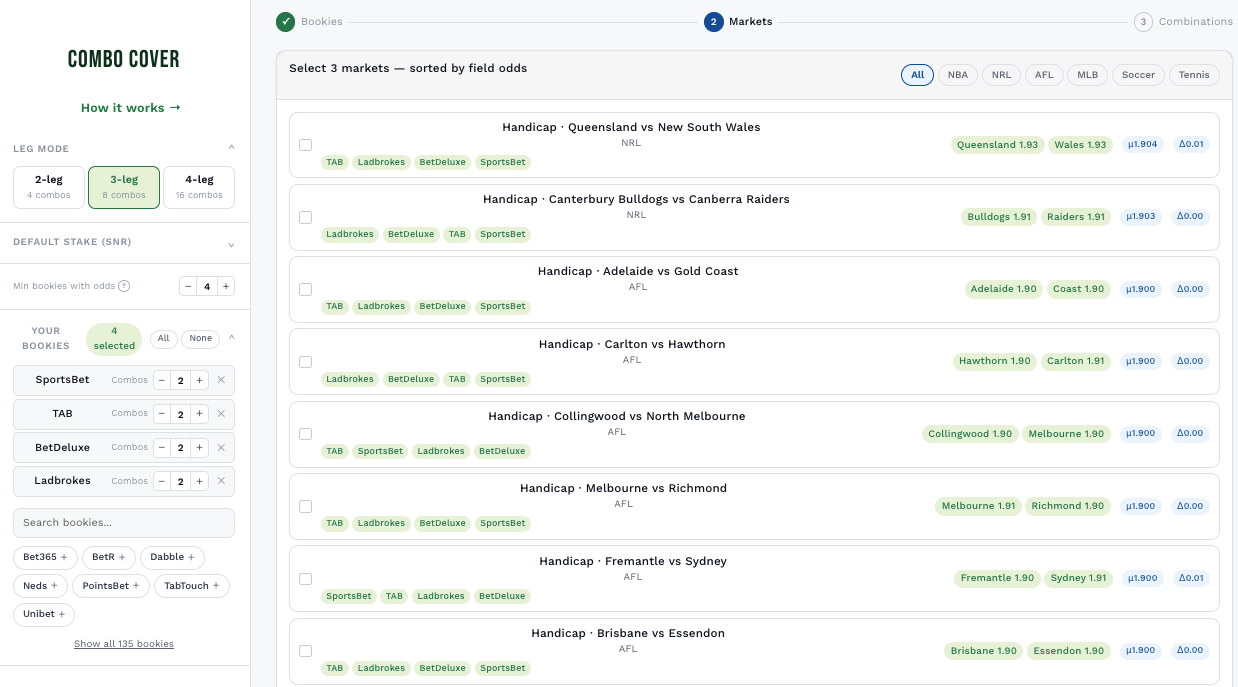This screenshot has height=687, width=1238.
Task: Filter markets by AFL
Action: [x=1044, y=75]
